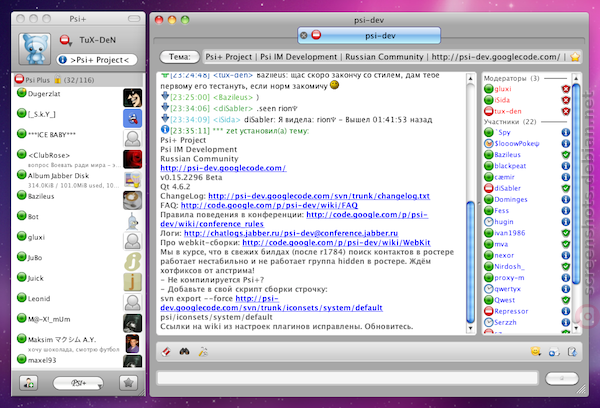600x408 pixels.
Task: Open the smiley emoticon selector
Action: 536,351
